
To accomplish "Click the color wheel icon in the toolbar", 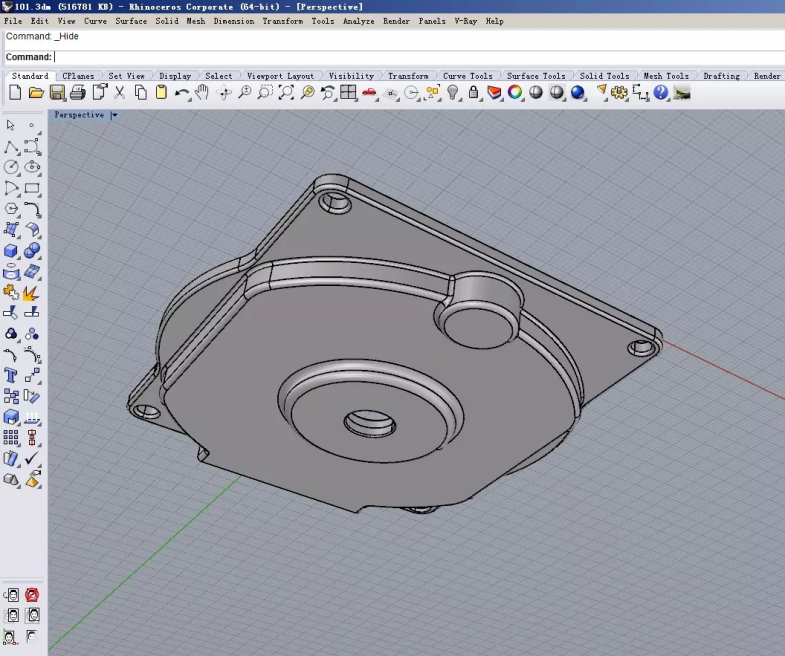I will [515, 93].
